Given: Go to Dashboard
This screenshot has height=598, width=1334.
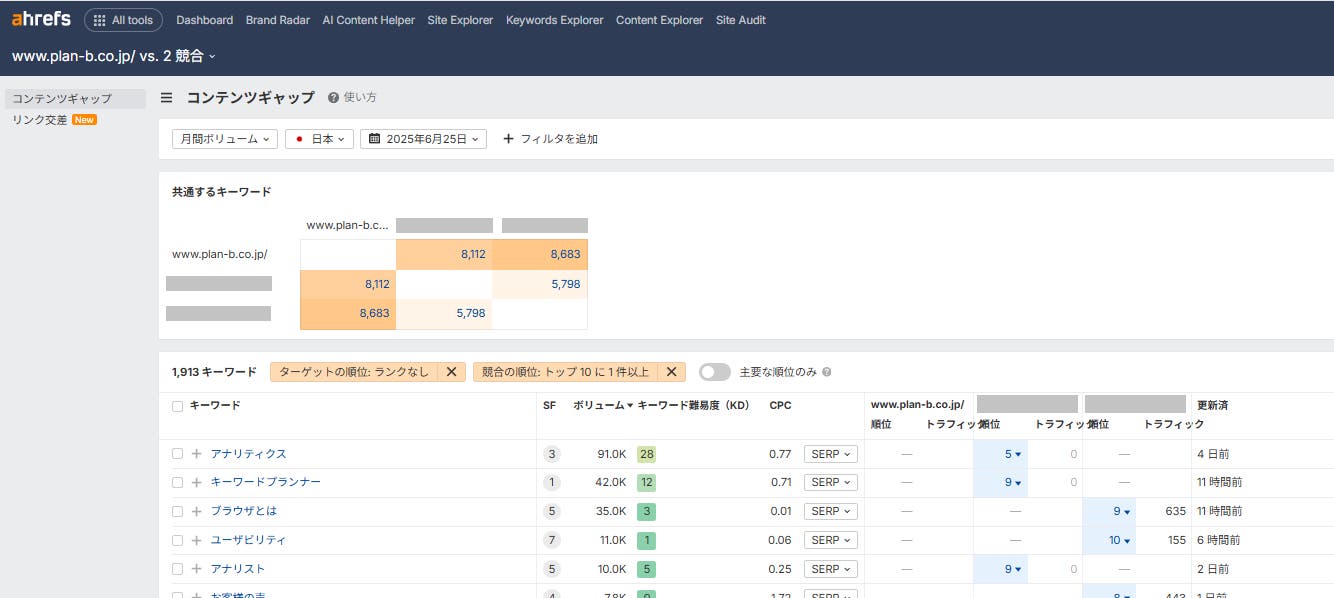Looking at the screenshot, I should click(x=204, y=20).
